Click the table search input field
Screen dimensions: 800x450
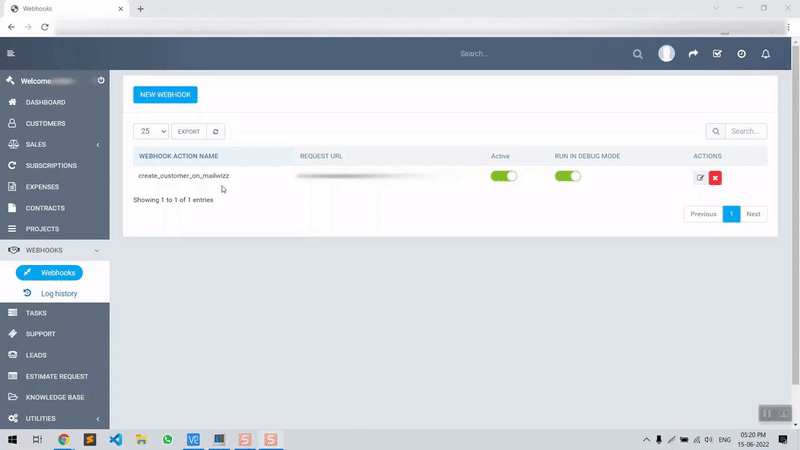(x=746, y=131)
